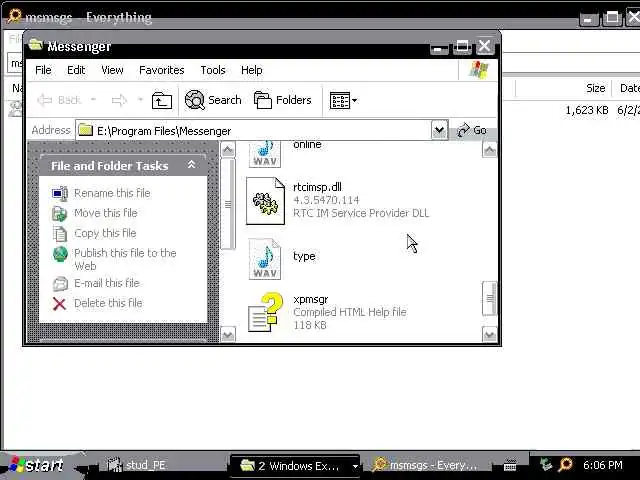
Task: Click the address bar path field
Action: click(253, 131)
